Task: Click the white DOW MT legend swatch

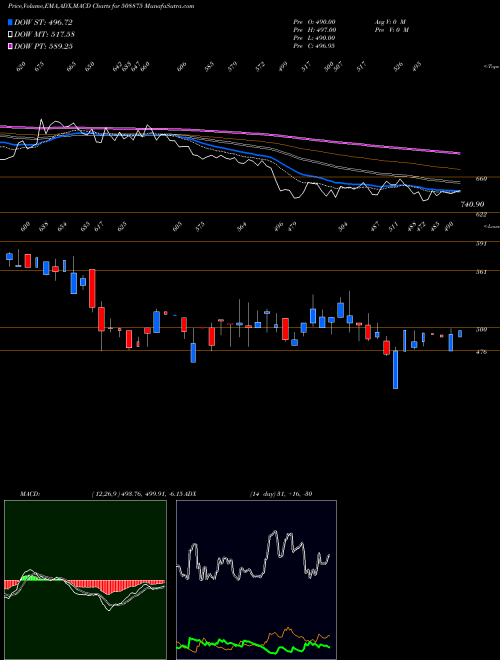Action: 11,34
